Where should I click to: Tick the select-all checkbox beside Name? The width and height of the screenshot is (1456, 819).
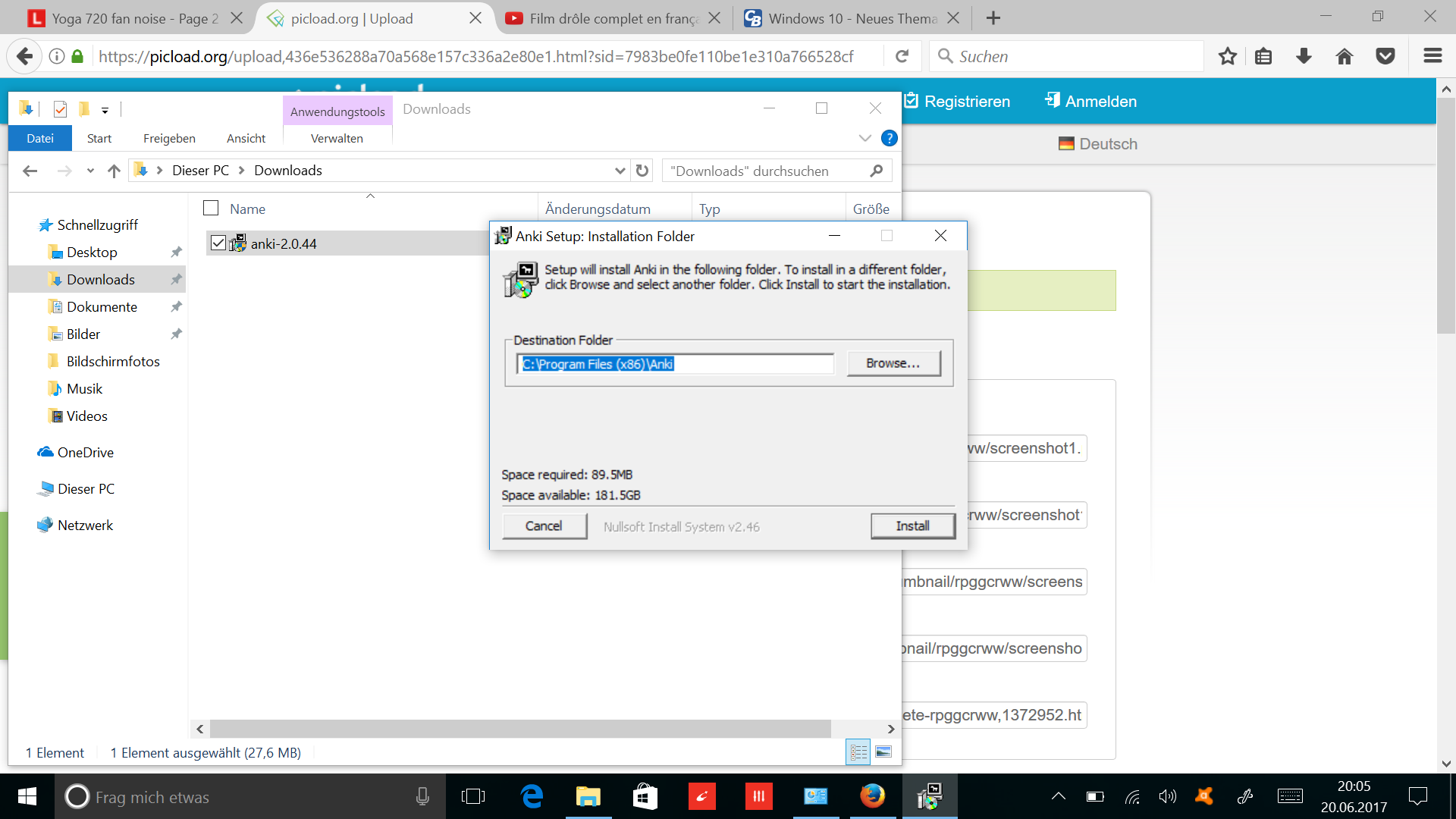[x=211, y=208]
